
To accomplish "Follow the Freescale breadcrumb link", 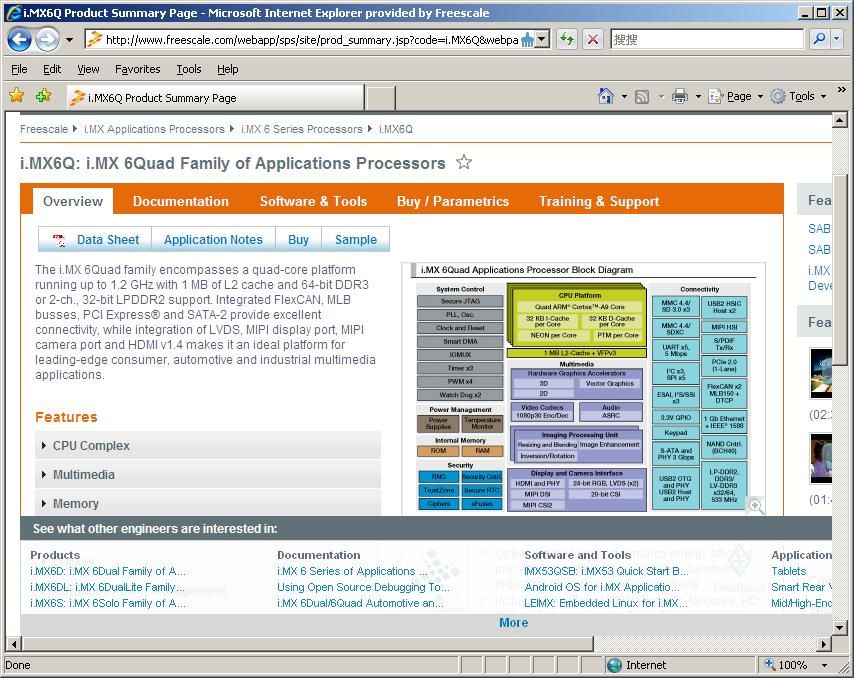I will tap(44, 129).
